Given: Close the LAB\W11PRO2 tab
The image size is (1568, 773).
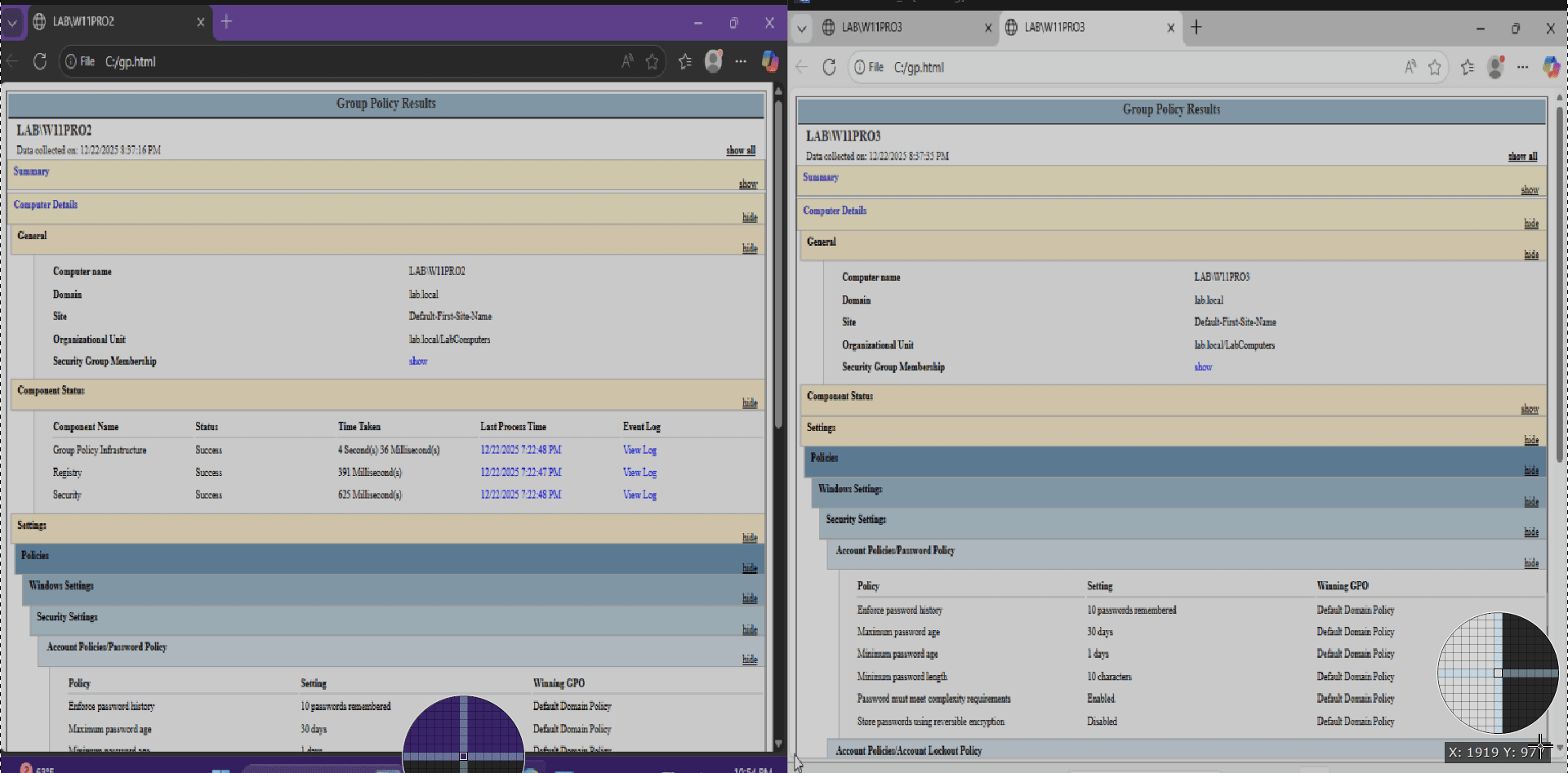Looking at the screenshot, I should click(200, 22).
